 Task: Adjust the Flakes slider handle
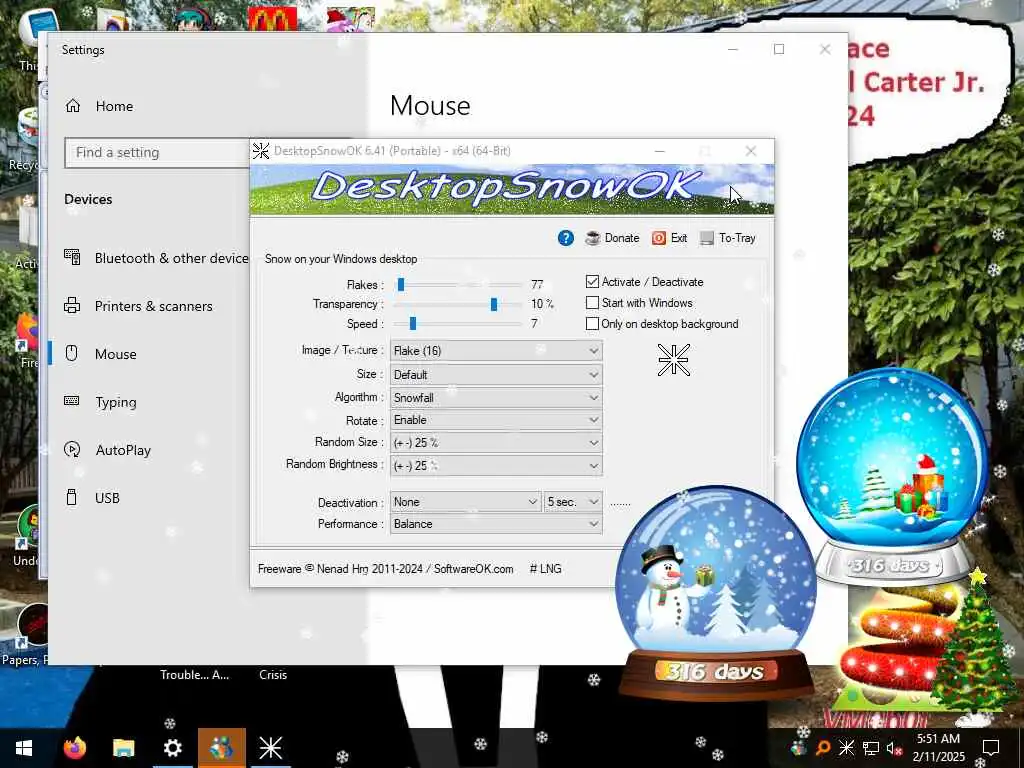[x=401, y=284]
